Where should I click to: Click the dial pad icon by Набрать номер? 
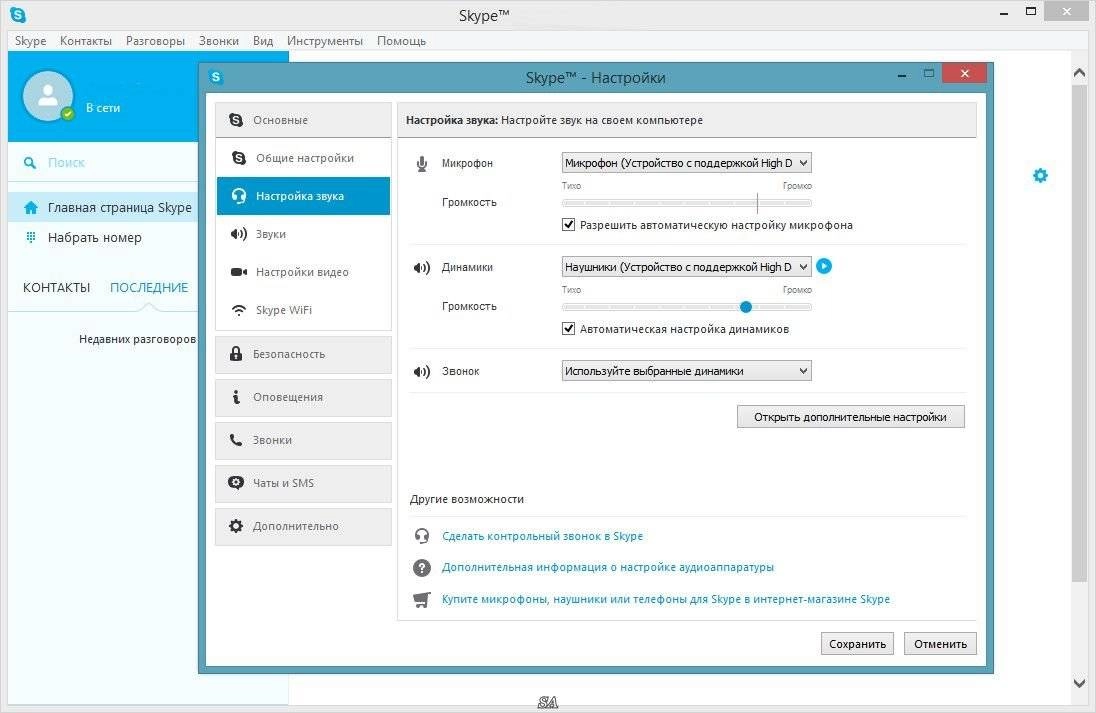click(x=31, y=238)
